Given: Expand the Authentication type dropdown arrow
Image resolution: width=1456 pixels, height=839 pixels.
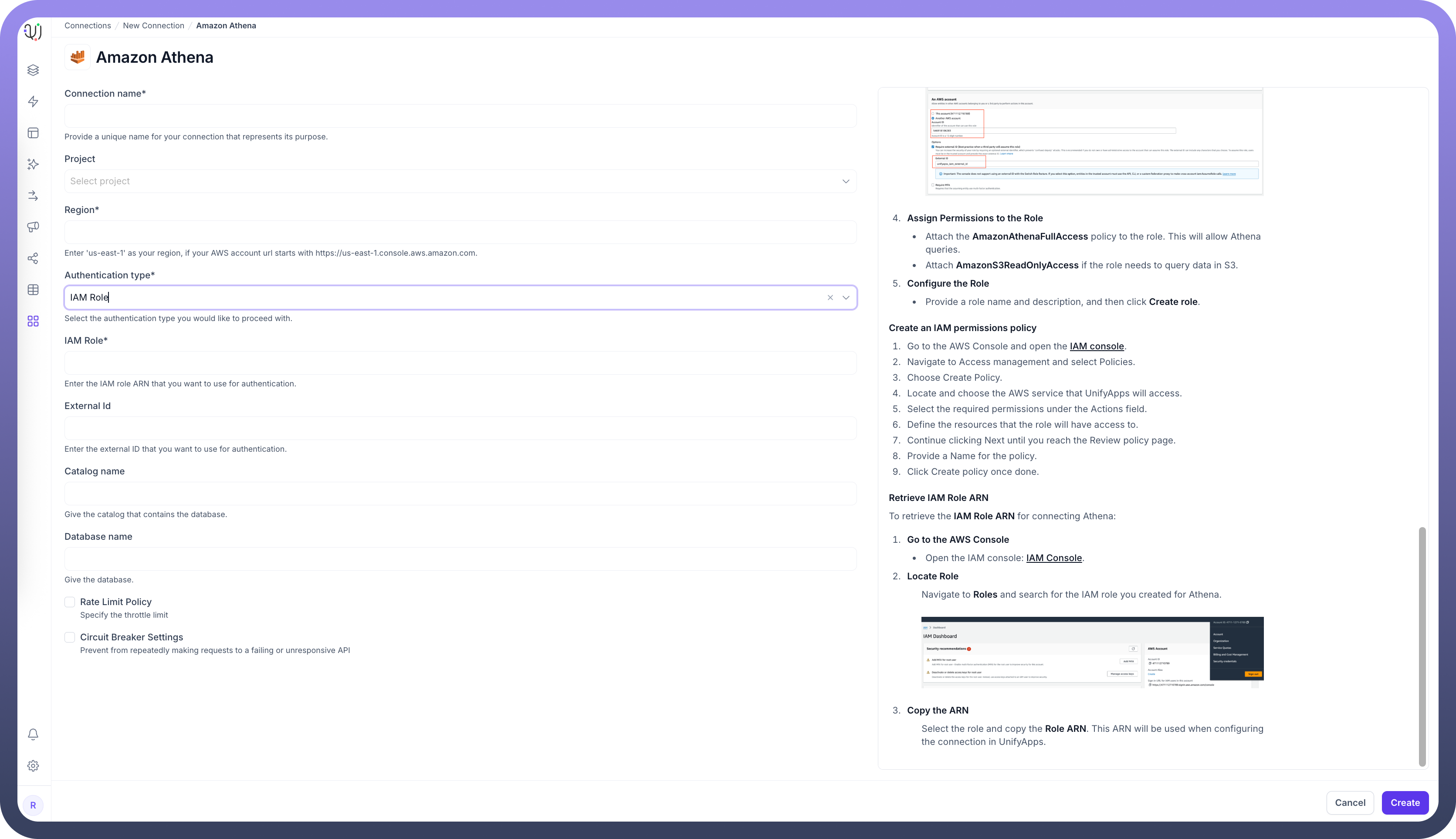Looking at the screenshot, I should (x=845, y=298).
